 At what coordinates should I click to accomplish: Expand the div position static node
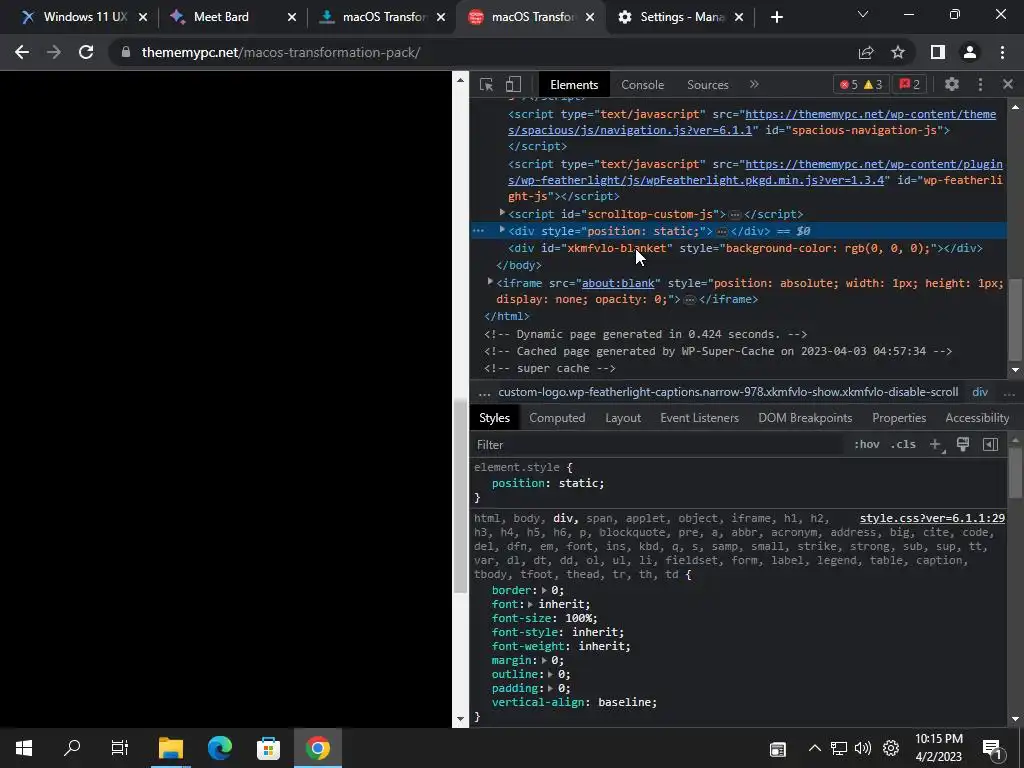[502, 230]
